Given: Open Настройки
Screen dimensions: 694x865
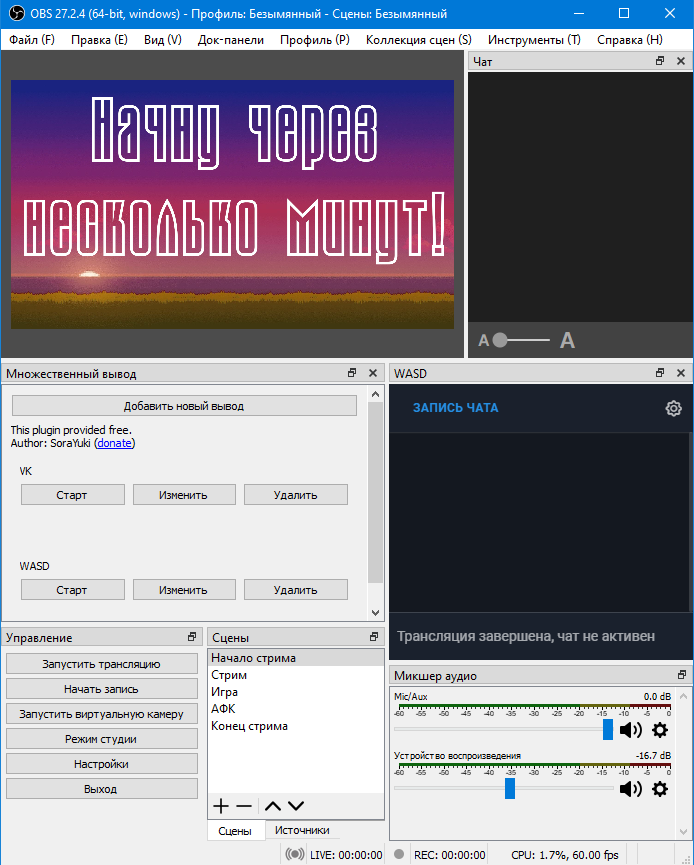Looking at the screenshot, I should [102, 764].
